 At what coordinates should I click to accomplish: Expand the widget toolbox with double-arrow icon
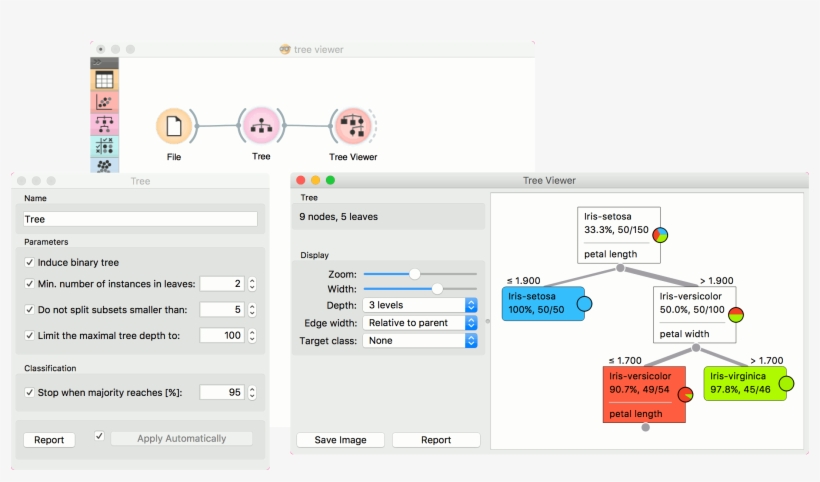point(99,62)
